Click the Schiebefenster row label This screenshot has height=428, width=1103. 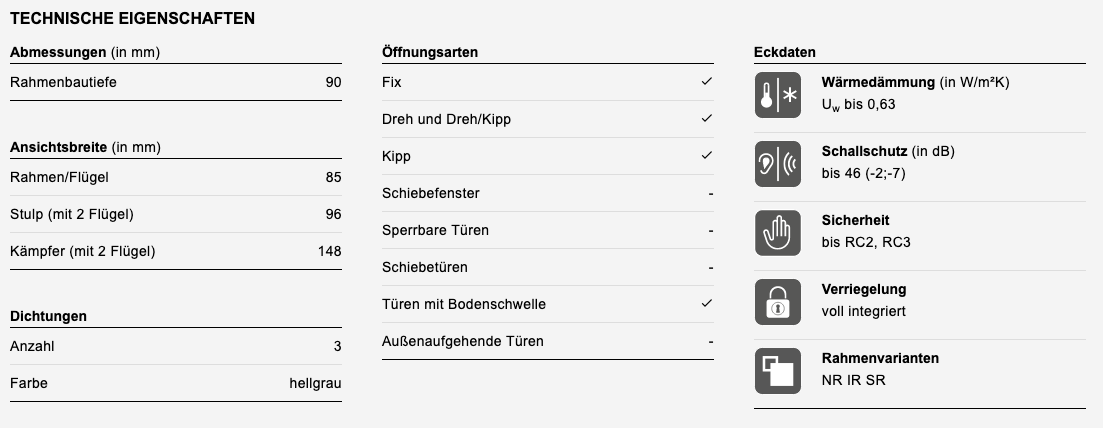coord(431,193)
